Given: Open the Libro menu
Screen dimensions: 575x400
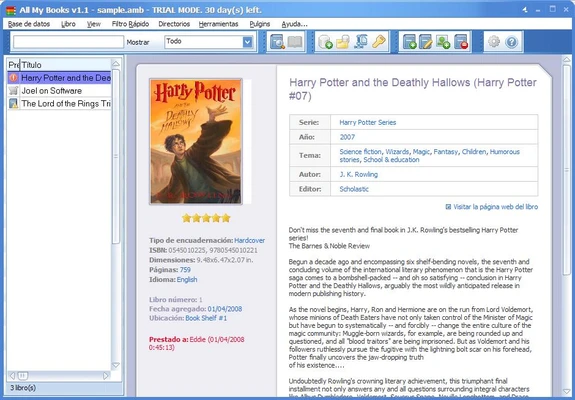Looking at the screenshot, I should 68,24.
